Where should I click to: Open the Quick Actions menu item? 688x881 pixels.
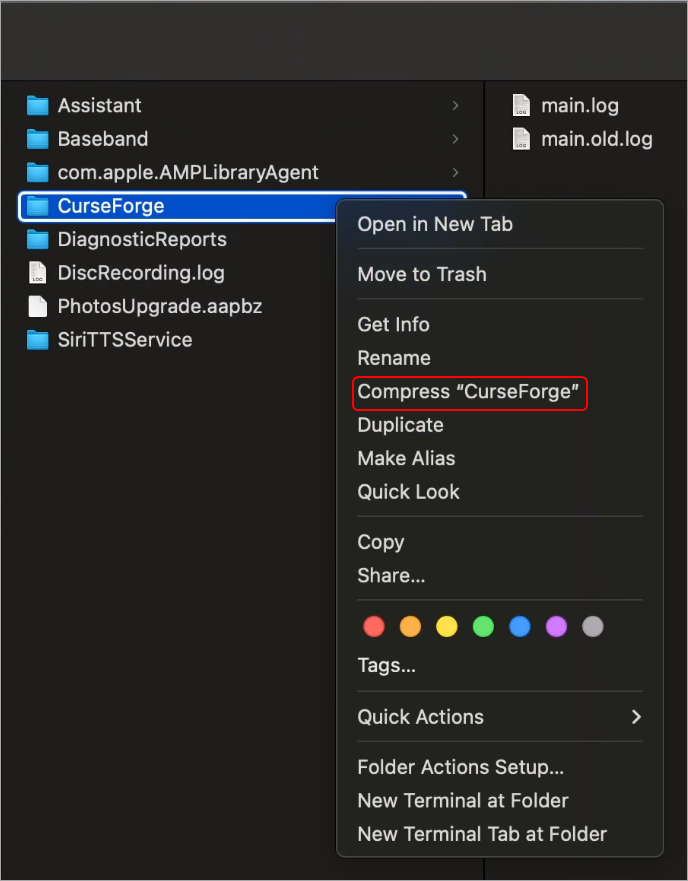coord(500,717)
